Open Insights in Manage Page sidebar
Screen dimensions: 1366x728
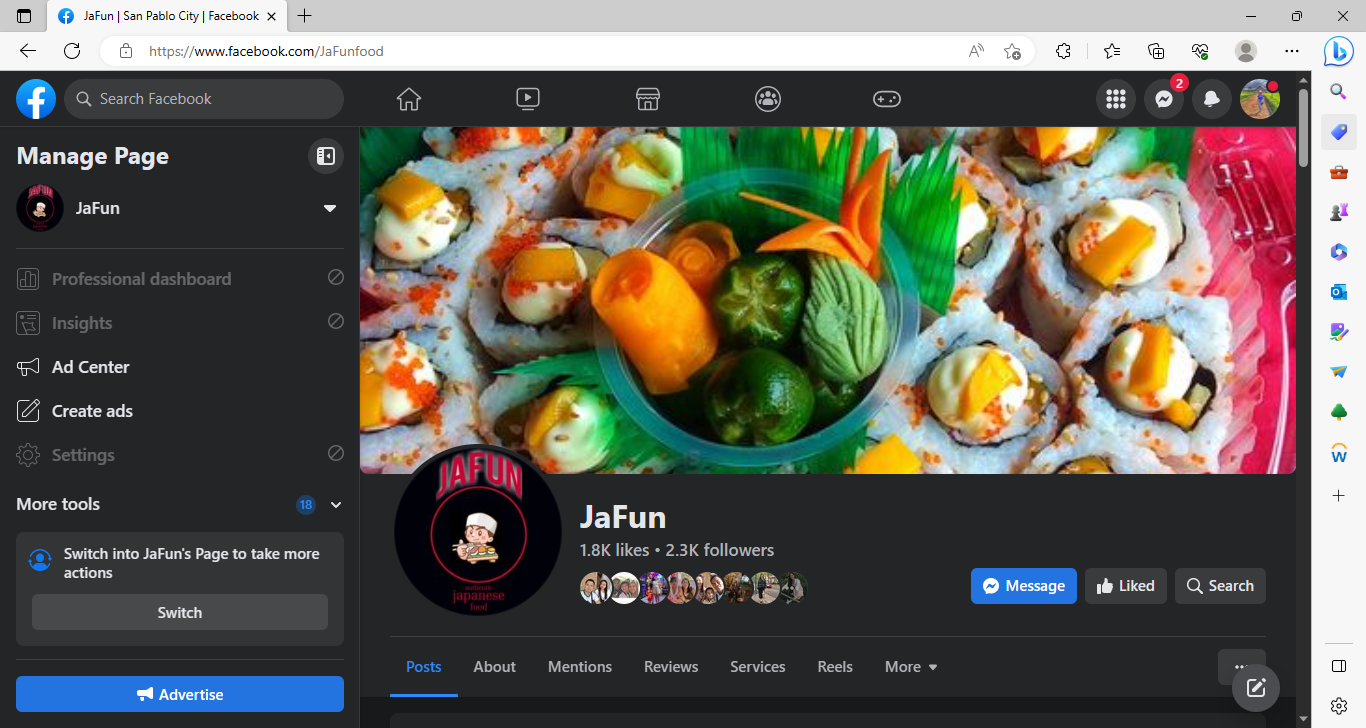pyautogui.click(x=180, y=323)
